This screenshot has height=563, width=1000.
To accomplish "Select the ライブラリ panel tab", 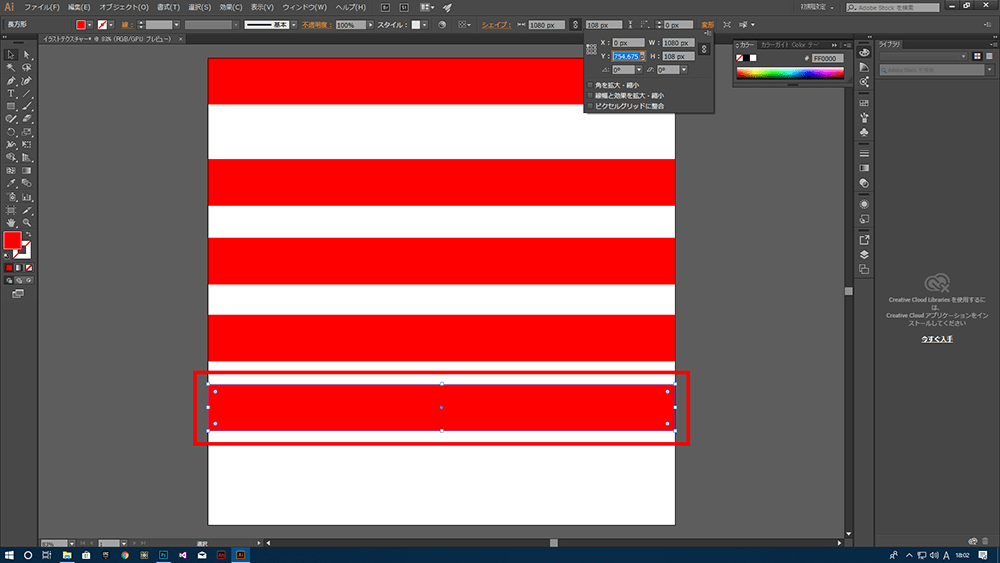I will [x=890, y=44].
